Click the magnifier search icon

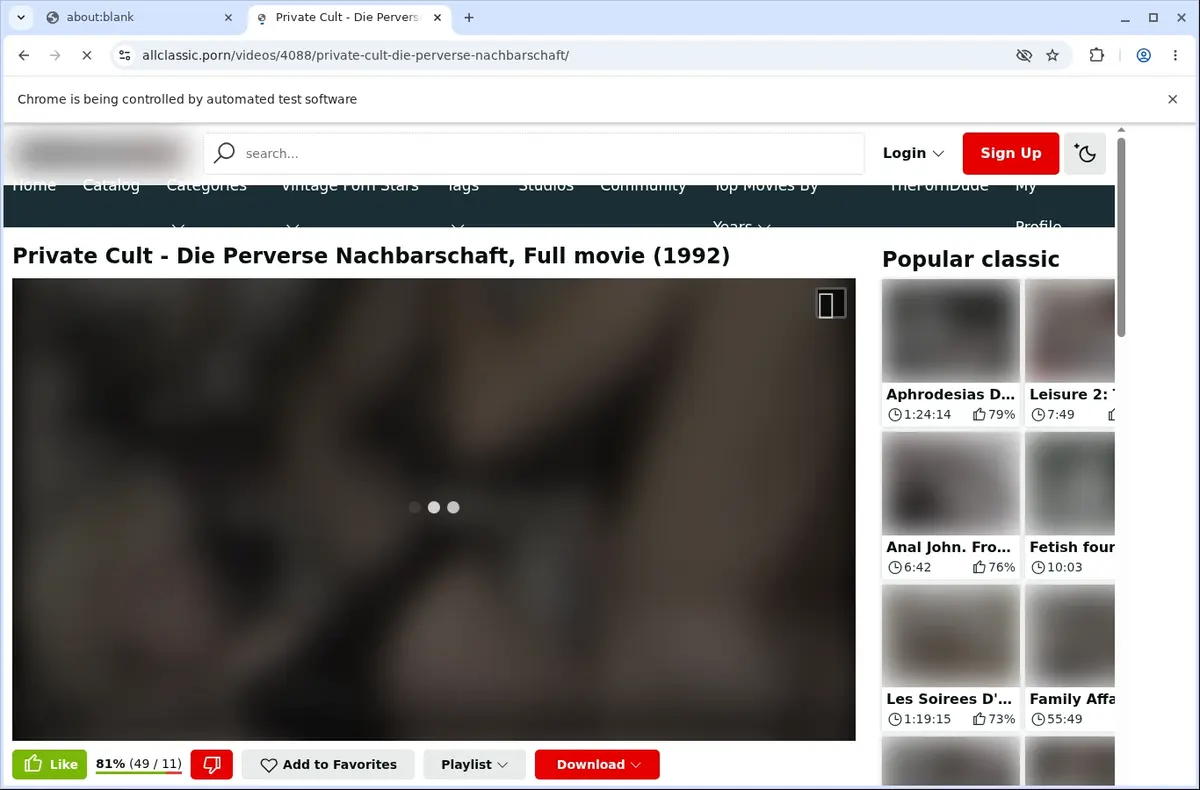(x=225, y=153)
